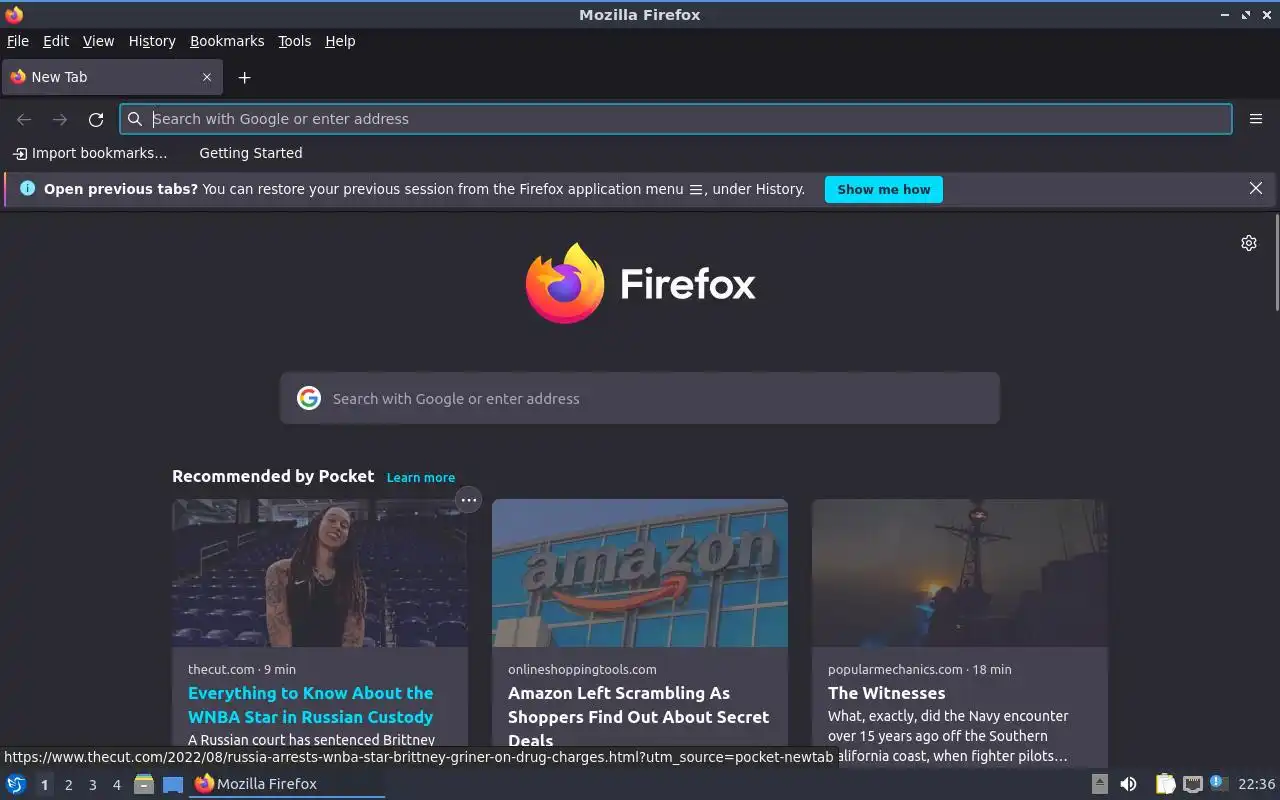Switch to workspace 1
This screenshot has width=1280, height=800.
point(44,785)
